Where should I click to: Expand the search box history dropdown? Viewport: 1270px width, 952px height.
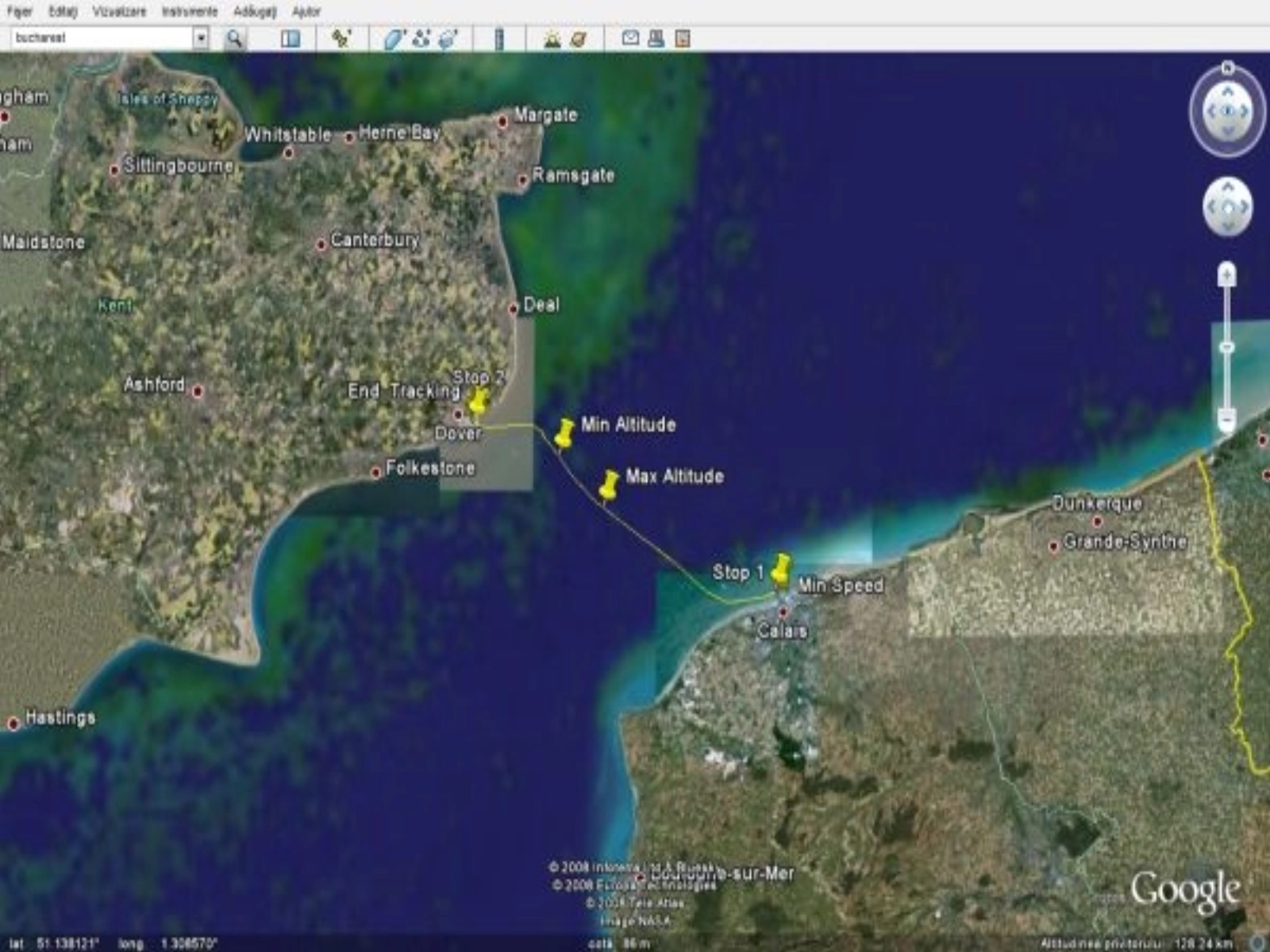tap(201, 38)
